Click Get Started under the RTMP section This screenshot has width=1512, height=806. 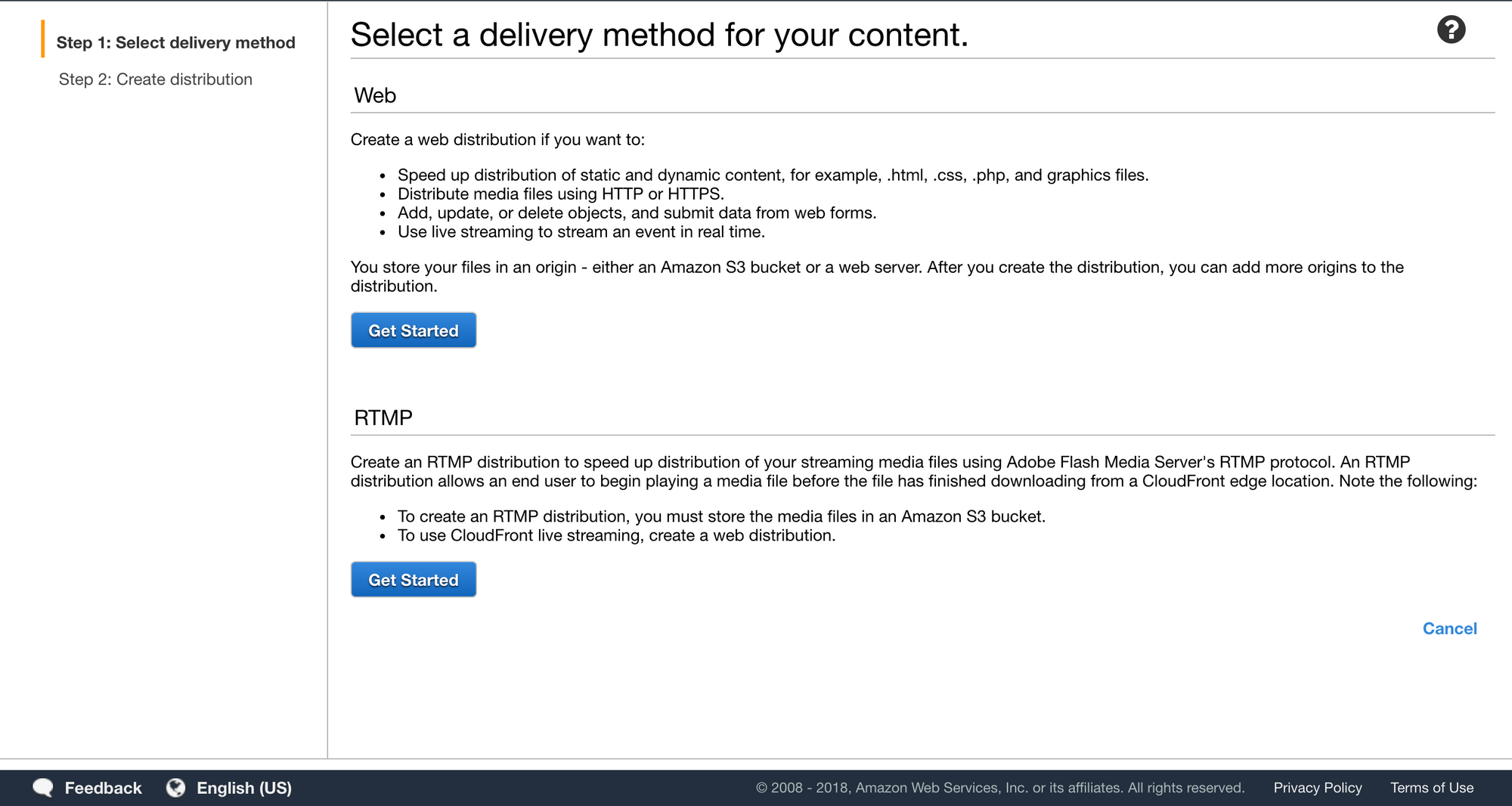(x=413, y=579)
